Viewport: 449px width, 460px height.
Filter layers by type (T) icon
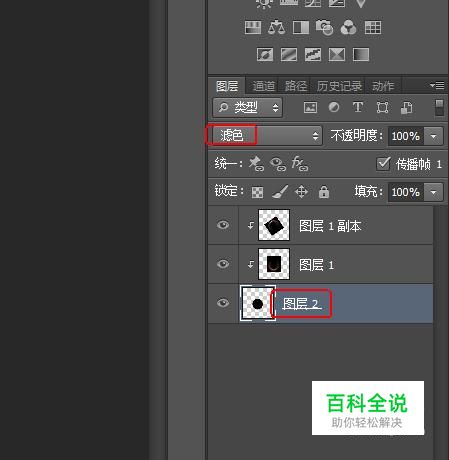tap(358, 107)
